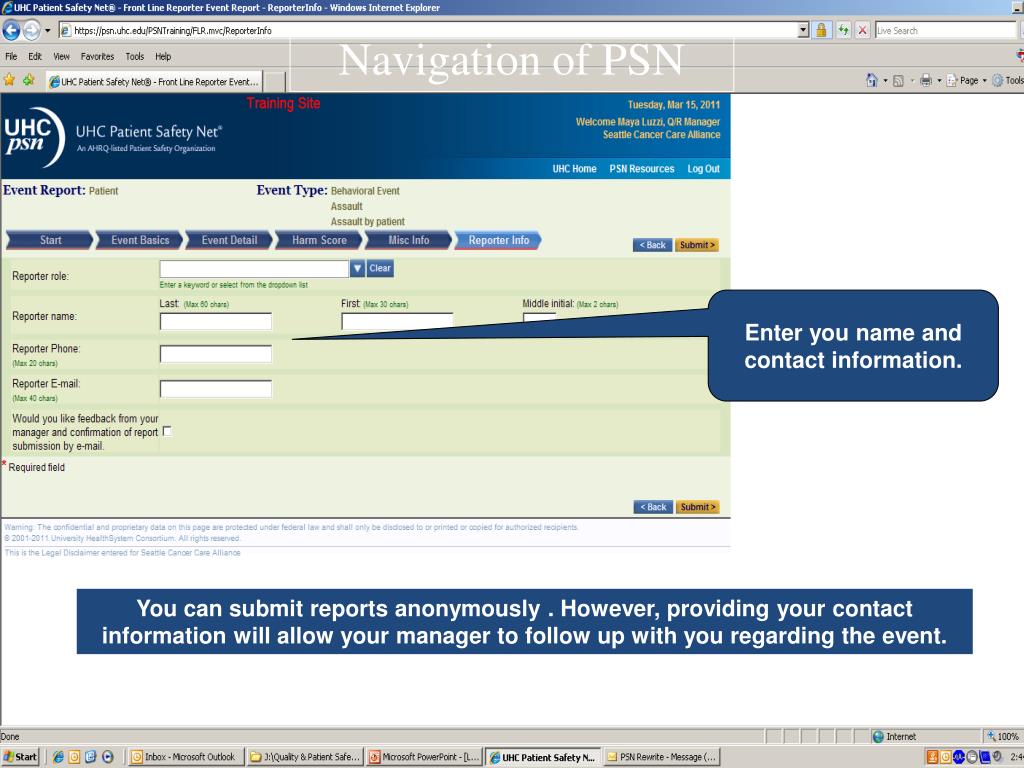Viewport: 1024px width, 768px height.
Task: Click the upper Submit button
Action: [697, 245]
